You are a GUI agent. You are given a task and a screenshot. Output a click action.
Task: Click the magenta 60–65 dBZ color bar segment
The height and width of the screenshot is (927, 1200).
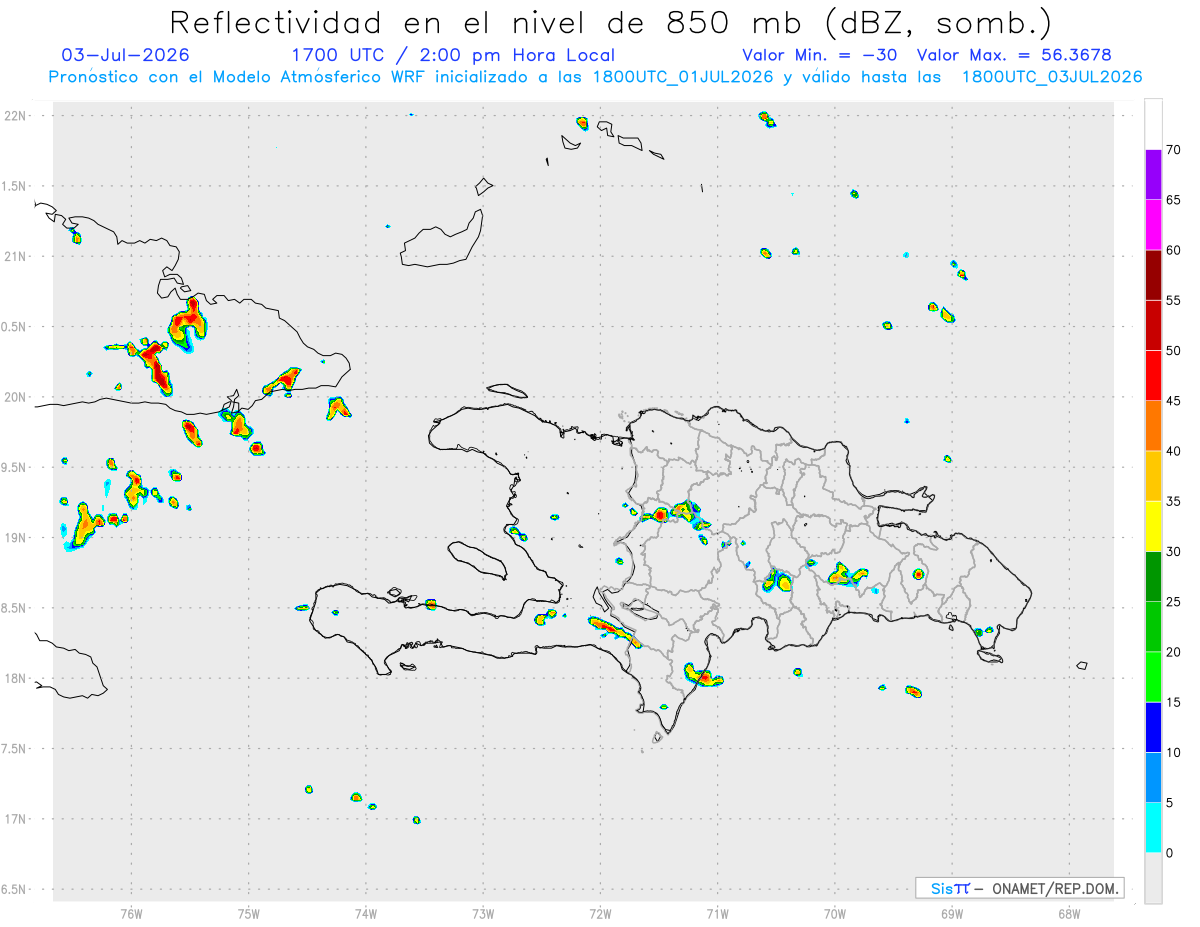[x=1153, y=225]
